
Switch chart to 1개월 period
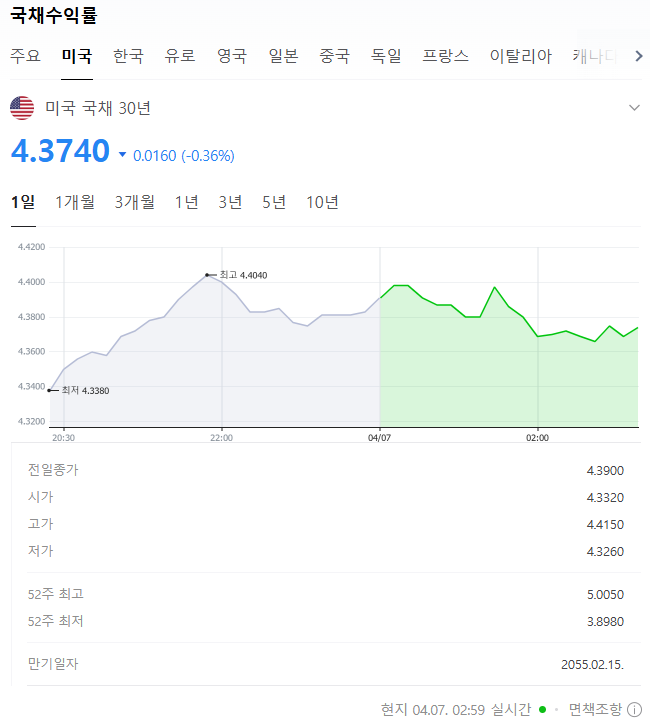(x=75, y=202)
